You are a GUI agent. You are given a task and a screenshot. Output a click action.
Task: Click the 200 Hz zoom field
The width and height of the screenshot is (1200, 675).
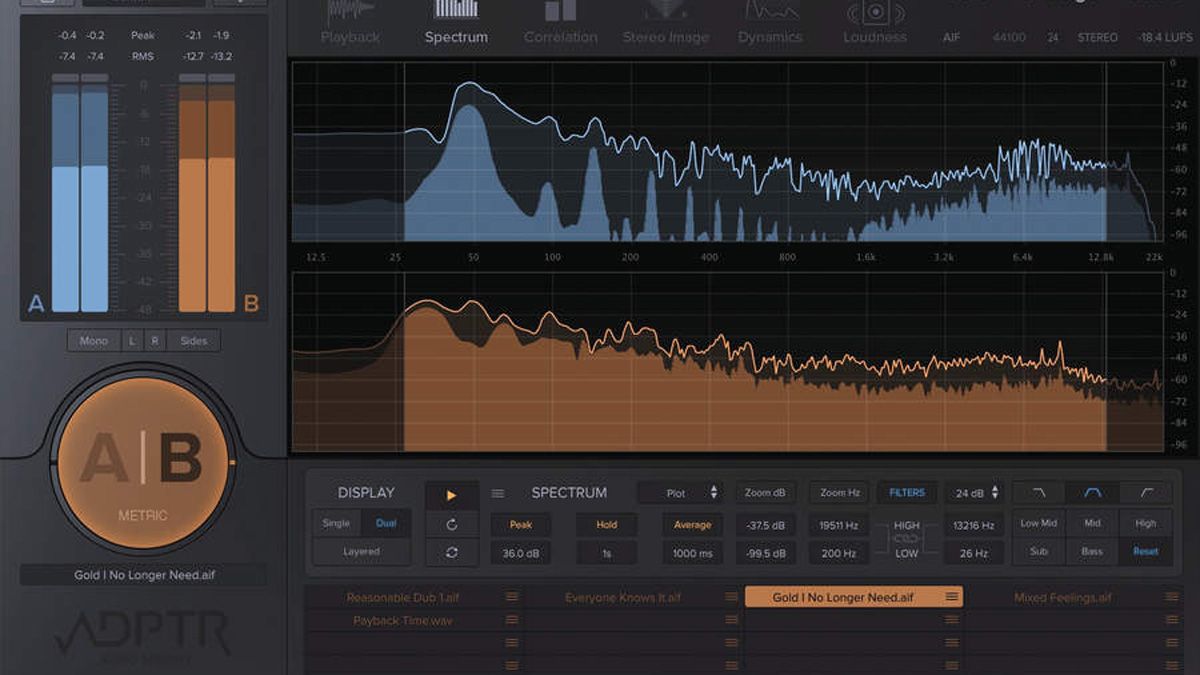coord(840,552)
